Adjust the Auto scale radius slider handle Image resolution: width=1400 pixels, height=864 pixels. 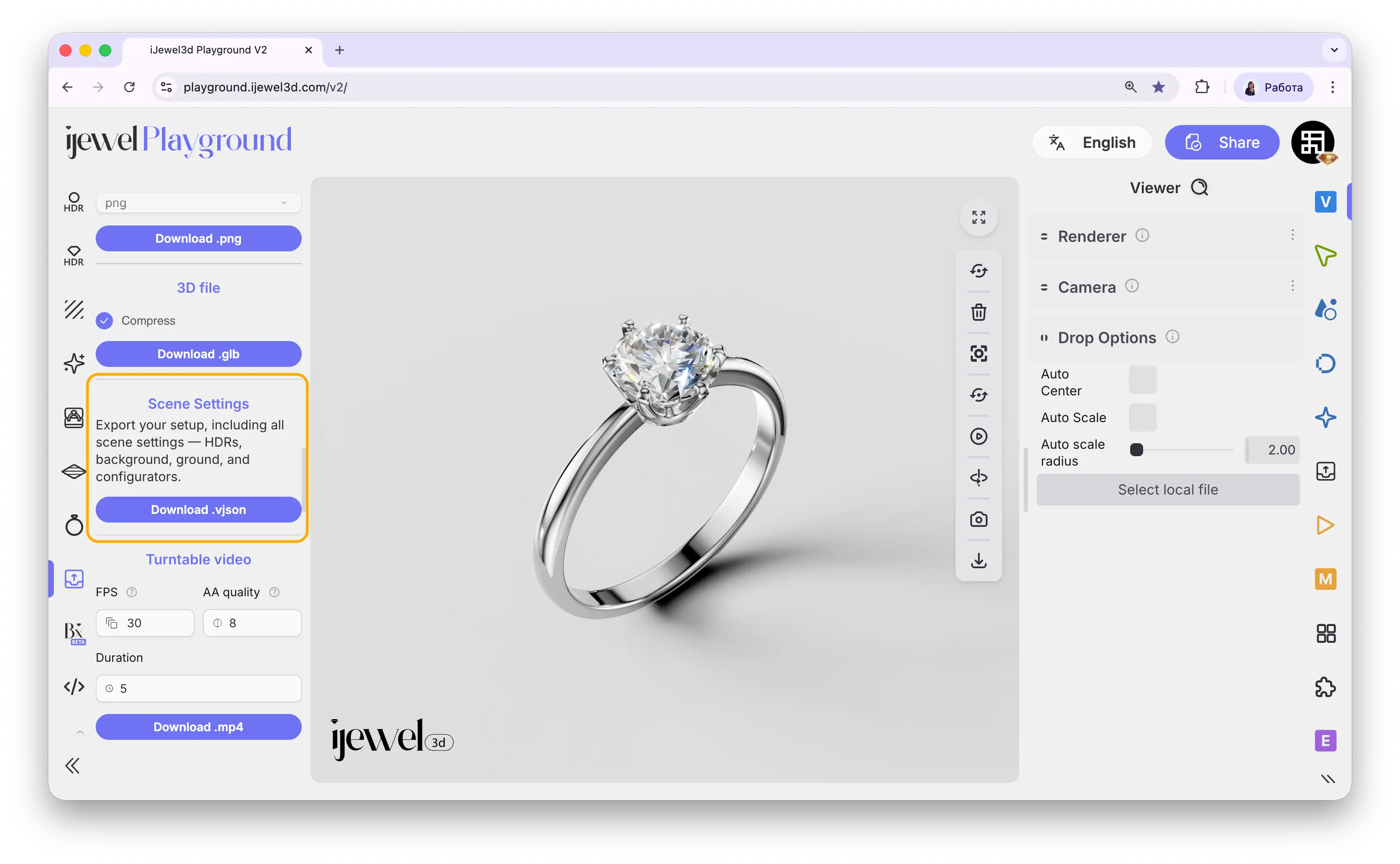click(1136, 450)
